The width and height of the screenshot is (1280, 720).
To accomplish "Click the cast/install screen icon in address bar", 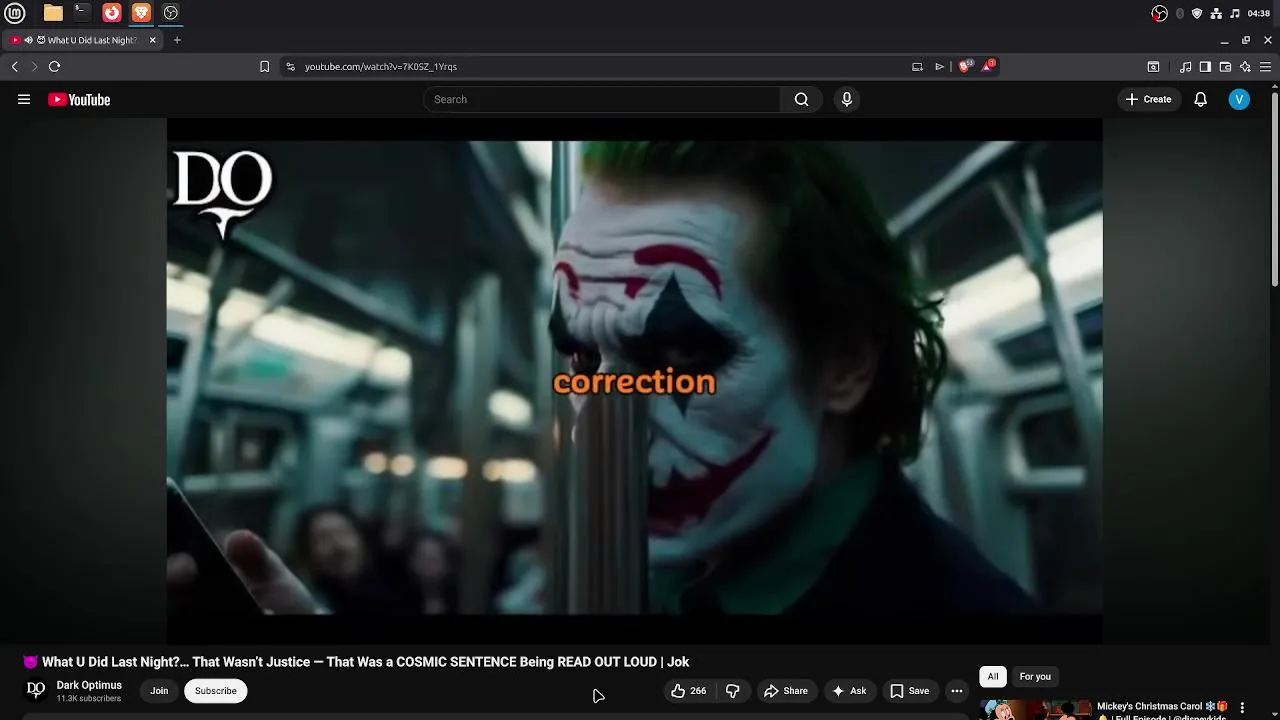I will point(917,66).
